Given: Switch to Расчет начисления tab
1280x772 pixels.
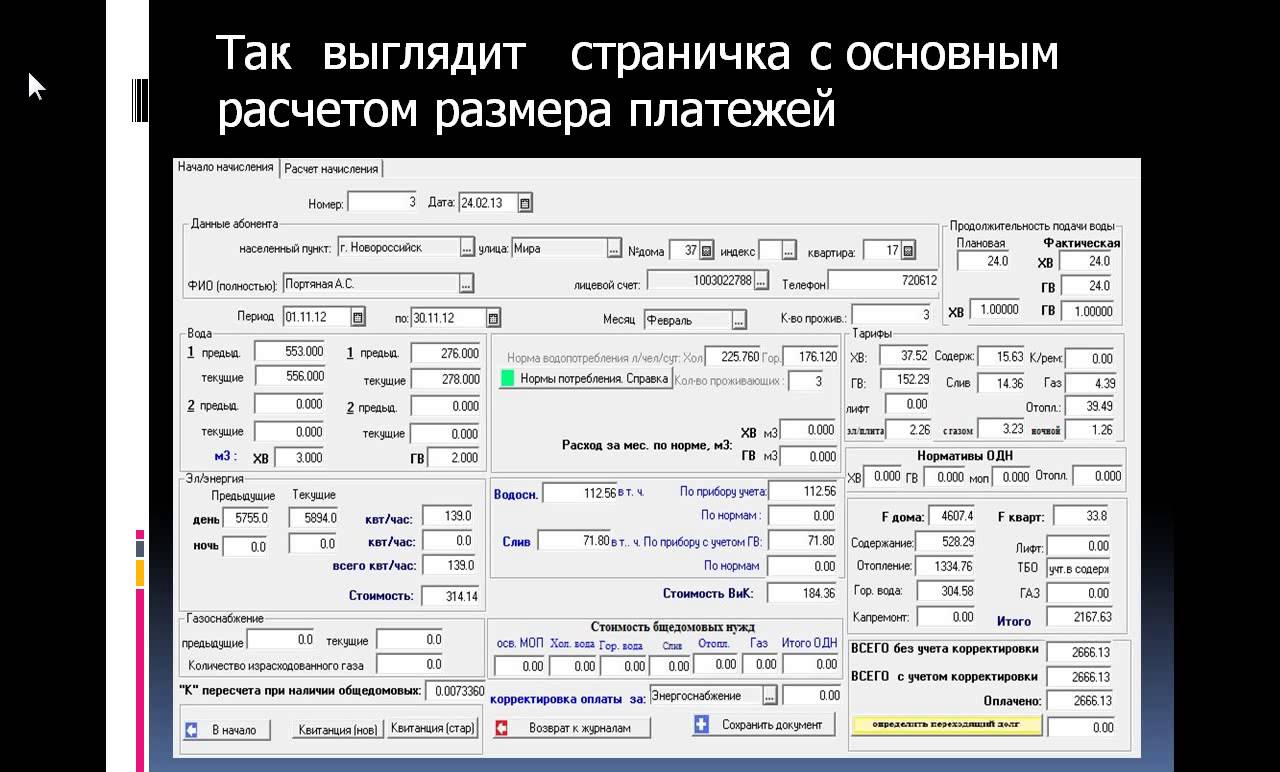Looking at the screenshot, I should pyautogui.click(x=331, y=169).
